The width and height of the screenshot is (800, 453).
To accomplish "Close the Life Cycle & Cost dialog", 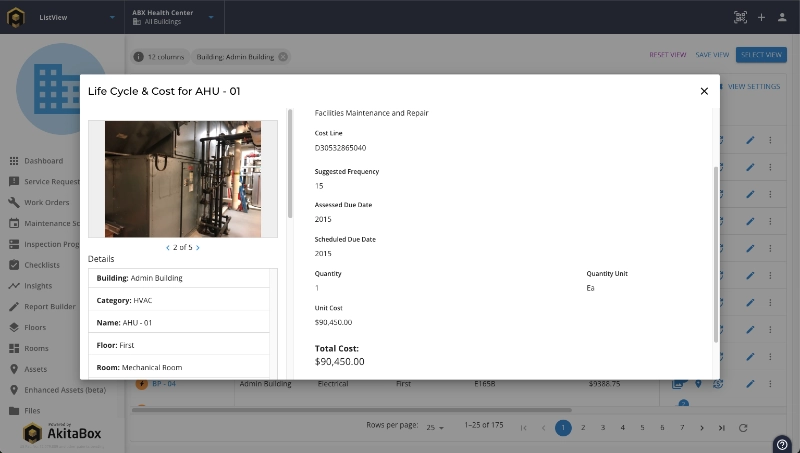I will [704, 91].
